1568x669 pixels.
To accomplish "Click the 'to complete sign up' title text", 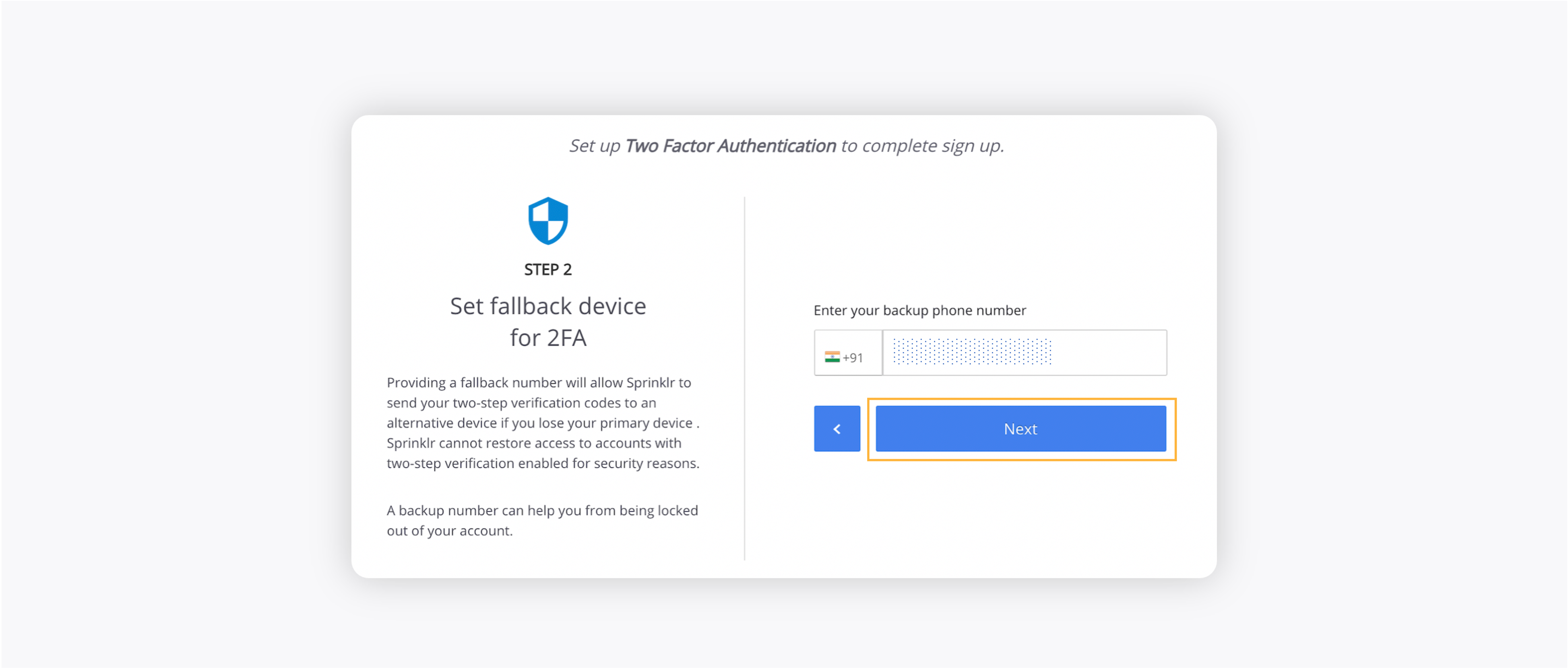I will [922, 146].
